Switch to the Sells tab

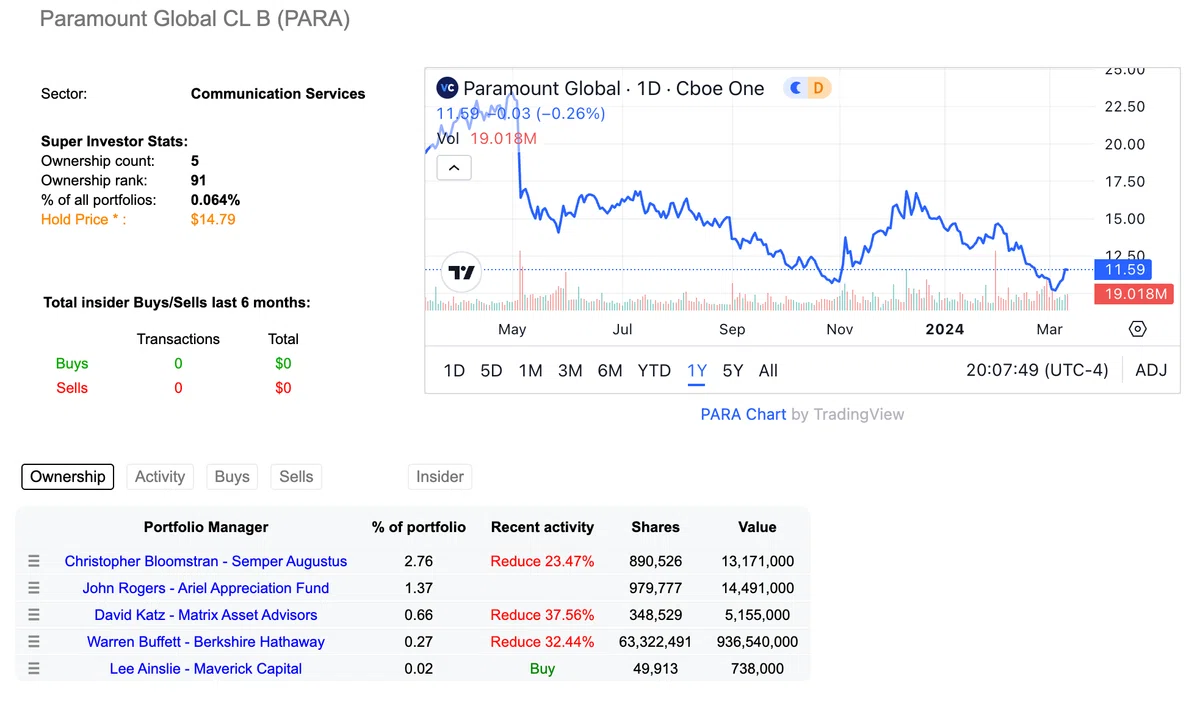(296, 477)
